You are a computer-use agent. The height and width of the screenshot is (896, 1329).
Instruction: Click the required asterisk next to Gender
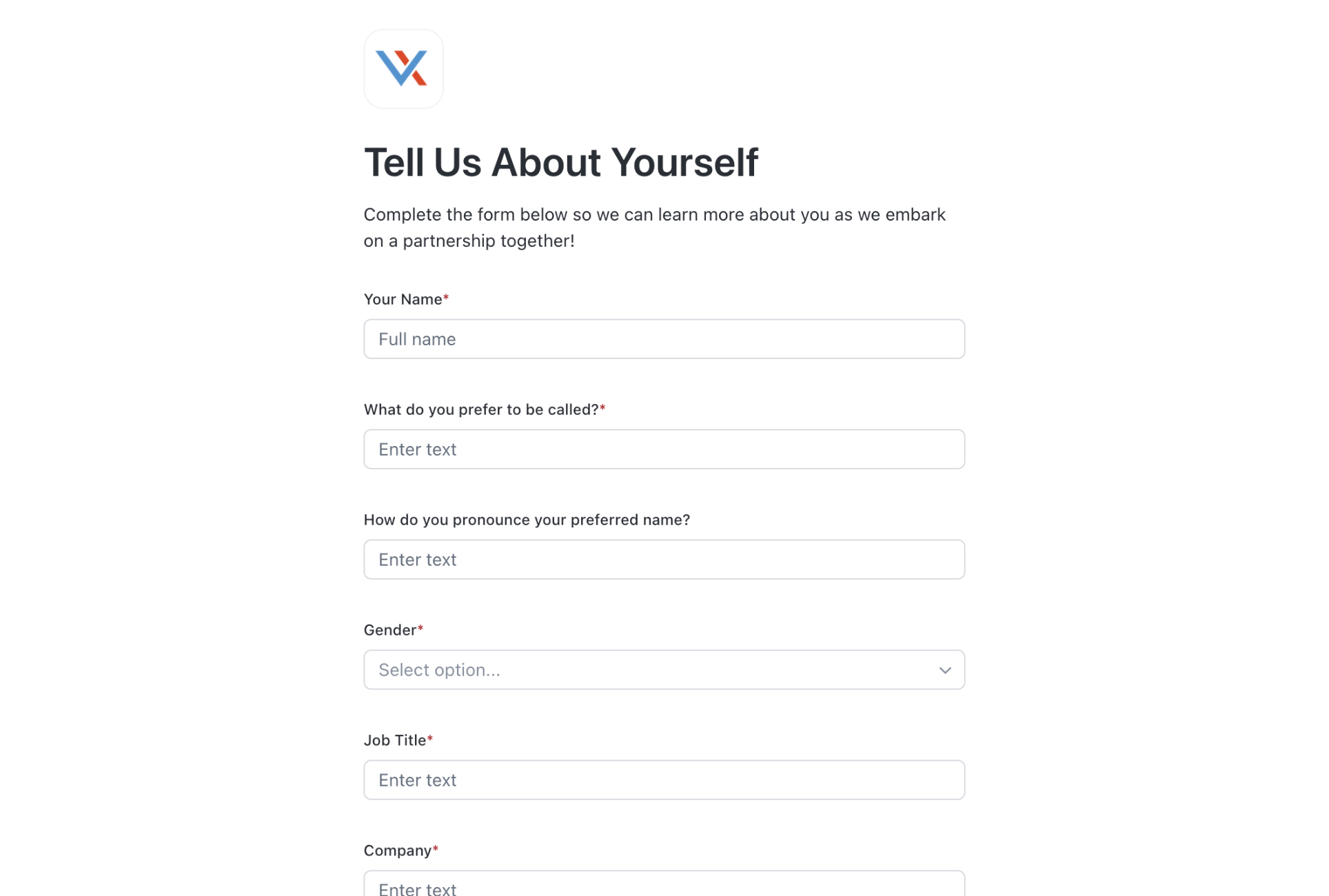pyautogui.click(x=420, y=629)
